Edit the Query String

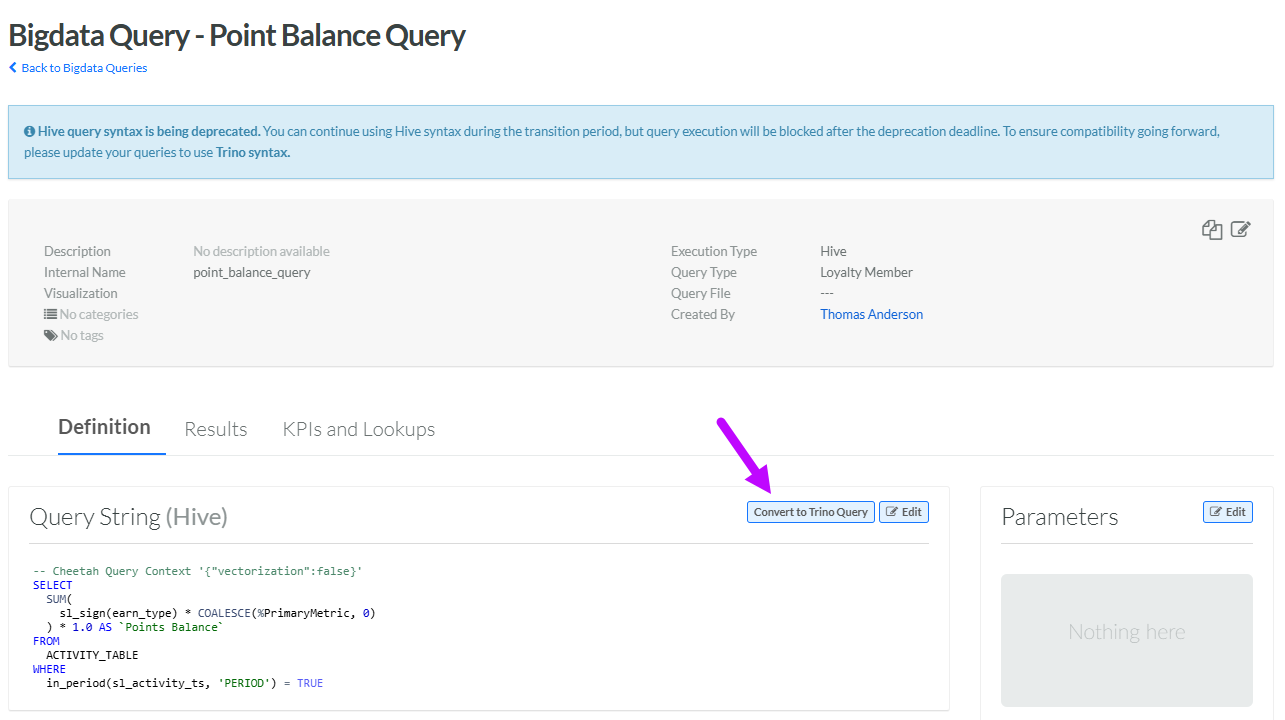pos(903,512)
